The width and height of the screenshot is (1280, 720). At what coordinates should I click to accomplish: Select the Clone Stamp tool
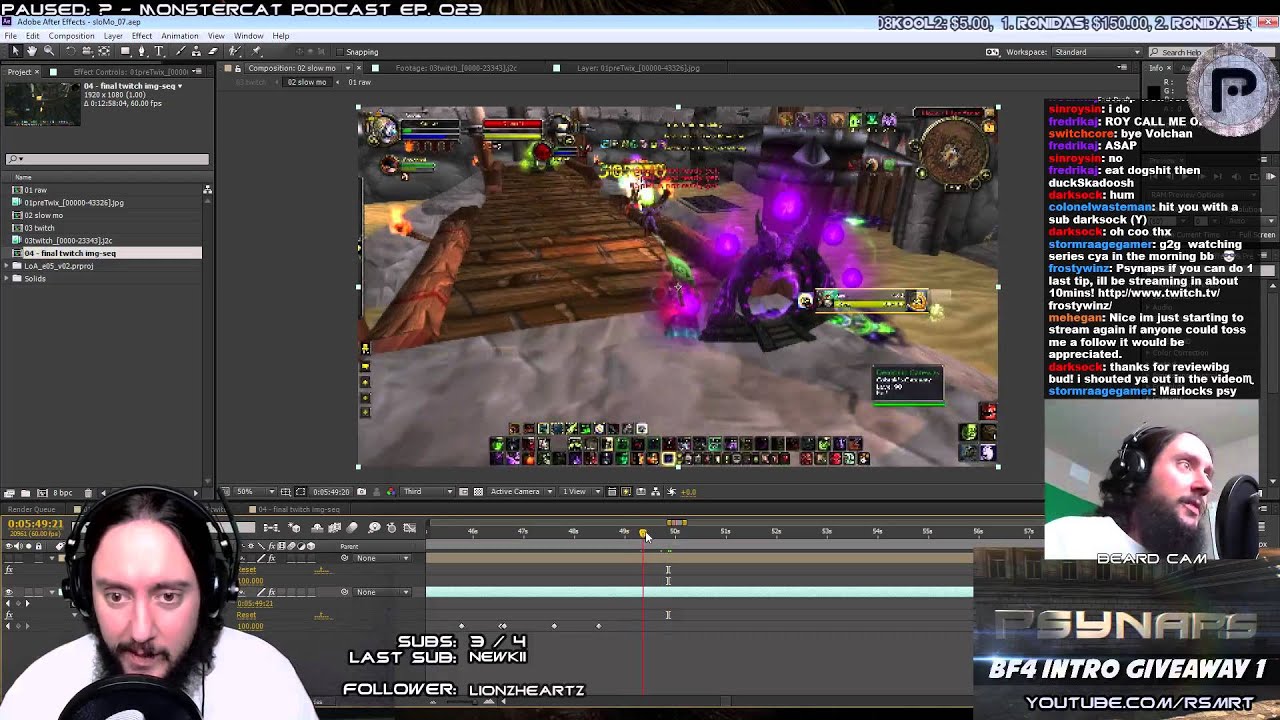[x=196, y=51]
